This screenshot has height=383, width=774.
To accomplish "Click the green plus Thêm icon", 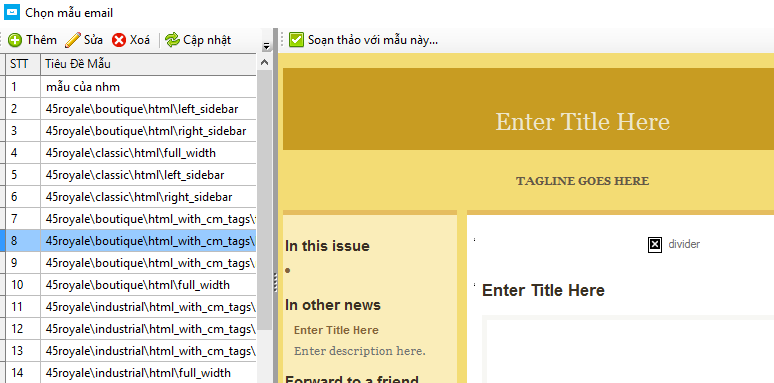I will [15, 40].
